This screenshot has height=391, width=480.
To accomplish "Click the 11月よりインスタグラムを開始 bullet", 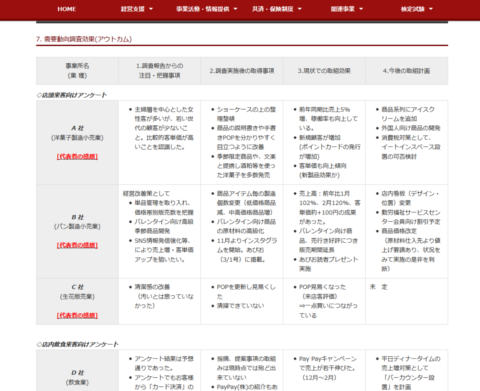I will tap(247, 250).
